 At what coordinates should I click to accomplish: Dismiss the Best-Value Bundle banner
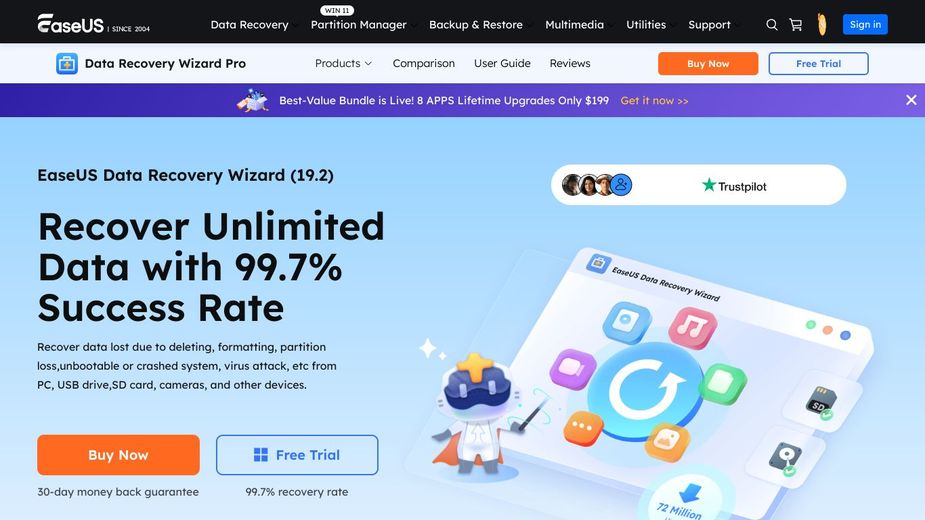(x=911, y=100)
